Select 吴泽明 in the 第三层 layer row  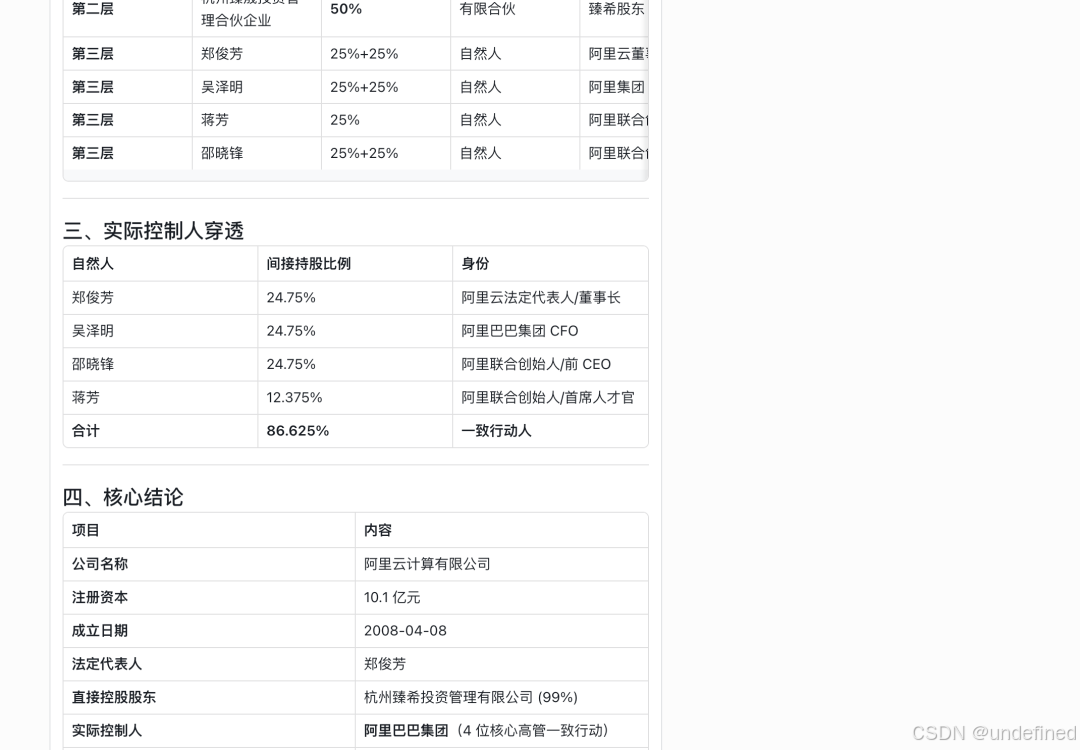click(x=222, y=87)
